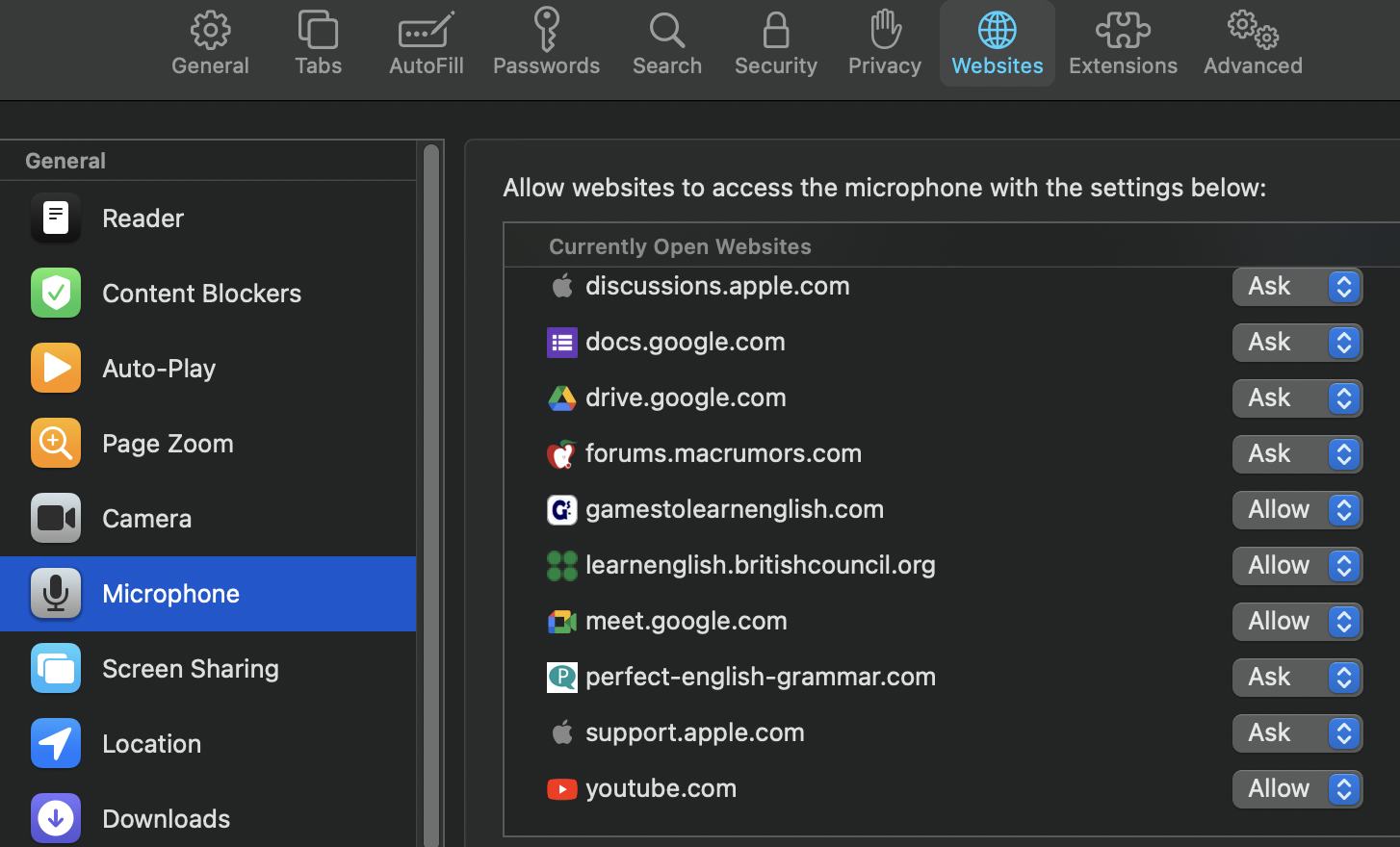Open the discussions.apple.com Ask dropdown
This screenshot has width=1400, height=847.
tap(1297, 286)
